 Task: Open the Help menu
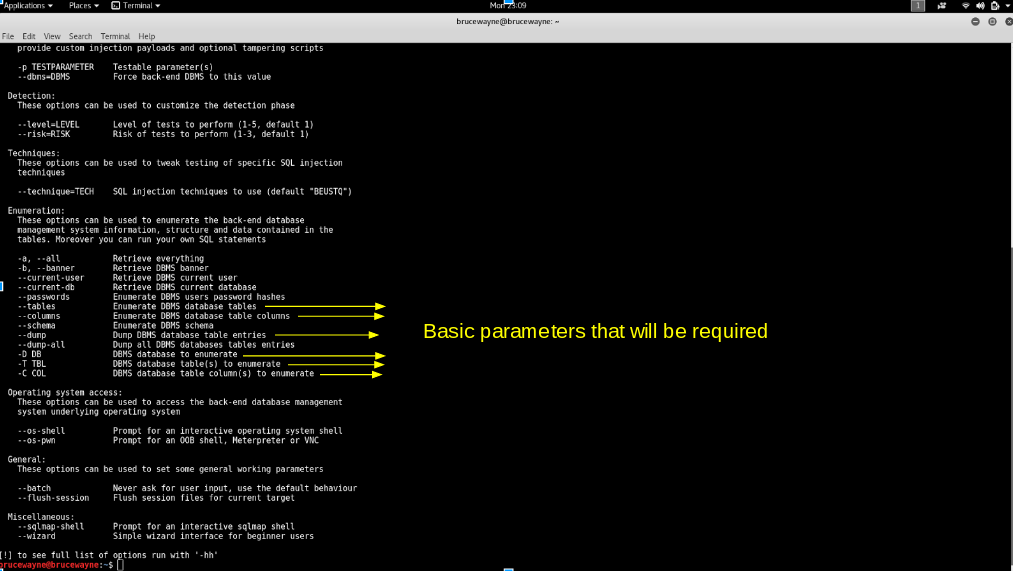[x=147, y=36]
